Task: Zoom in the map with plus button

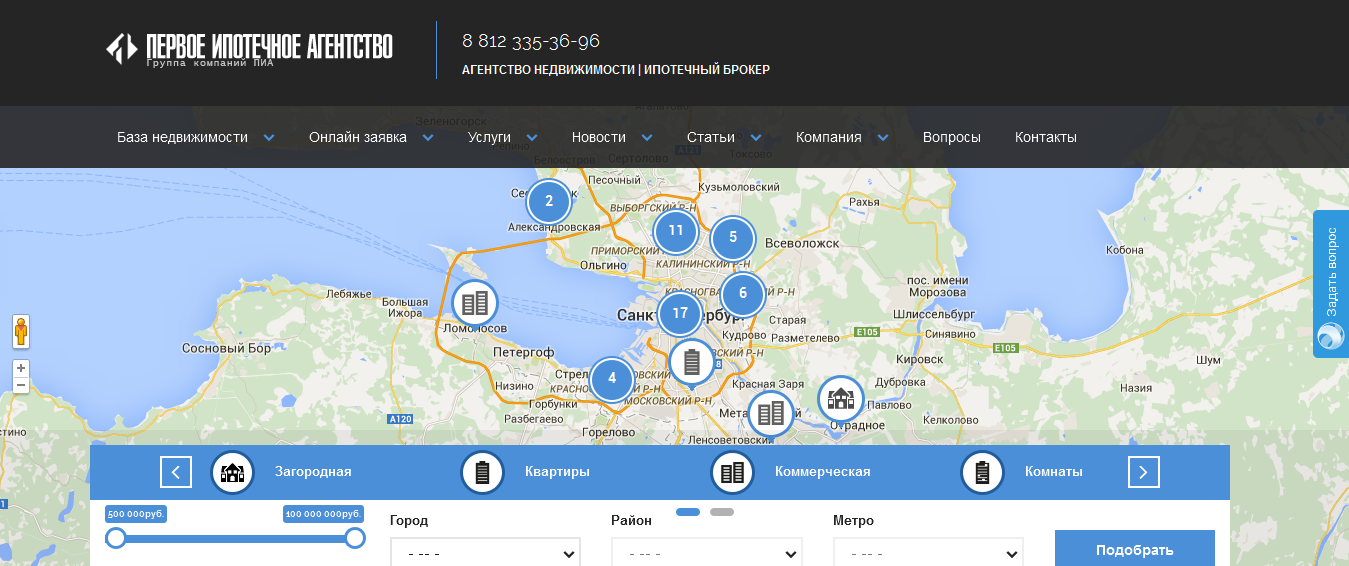Action: 21,368
